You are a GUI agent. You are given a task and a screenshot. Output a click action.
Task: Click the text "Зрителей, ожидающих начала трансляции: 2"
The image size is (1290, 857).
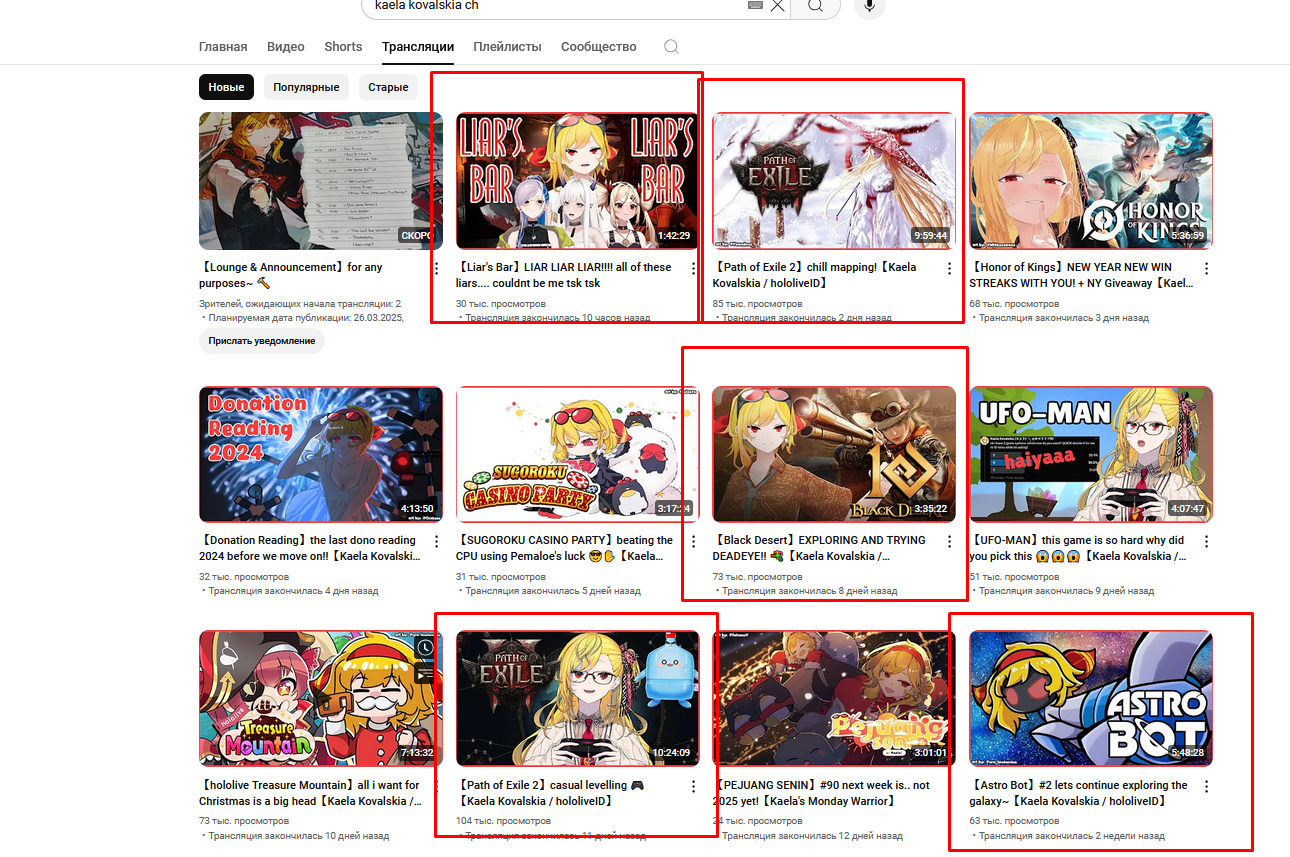pos(300,303)
